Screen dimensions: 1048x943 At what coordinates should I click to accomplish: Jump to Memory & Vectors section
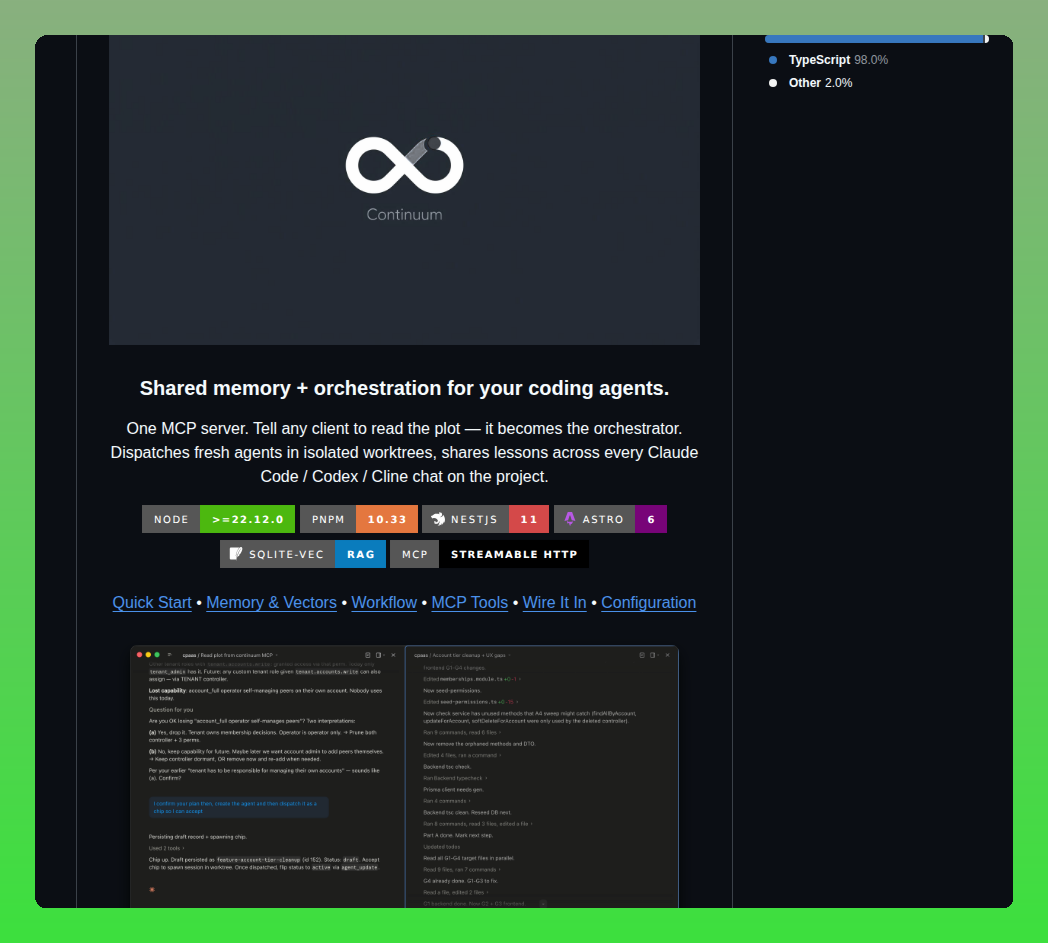[271, 602]
